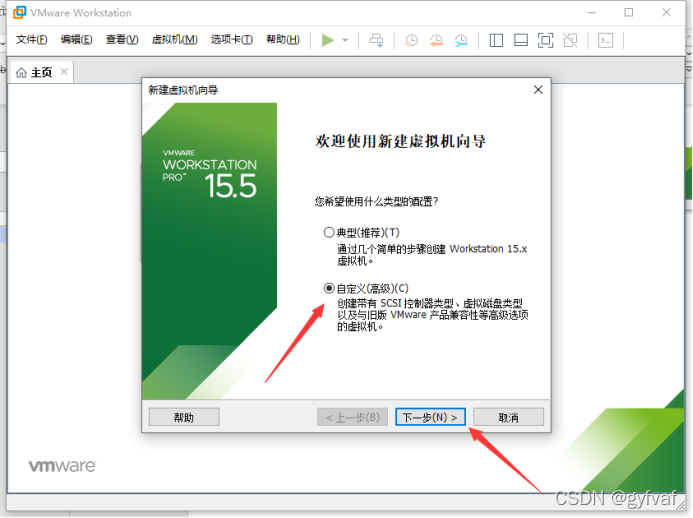Click the 帮助 button in wizard
693x518 pixels.
tap(184, 417)
